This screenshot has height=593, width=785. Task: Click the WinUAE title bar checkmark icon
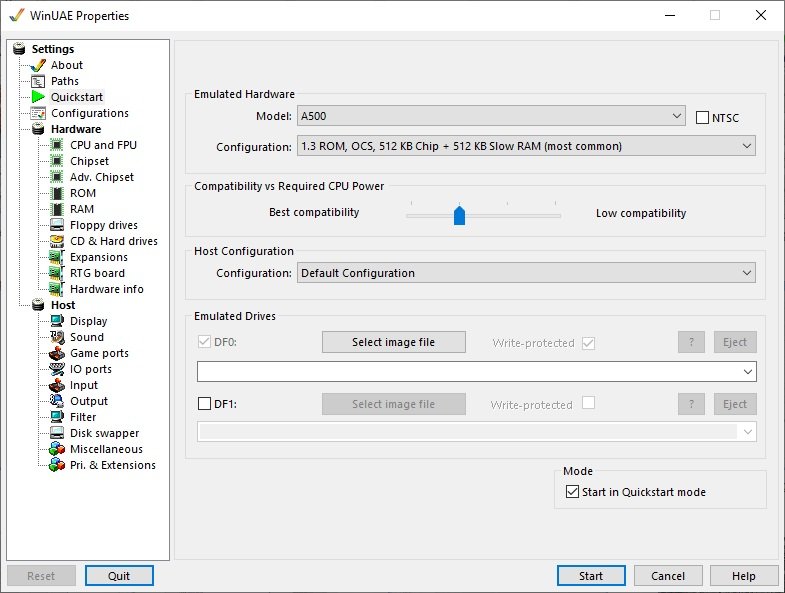pyautogui.click(x=17, y=15)
